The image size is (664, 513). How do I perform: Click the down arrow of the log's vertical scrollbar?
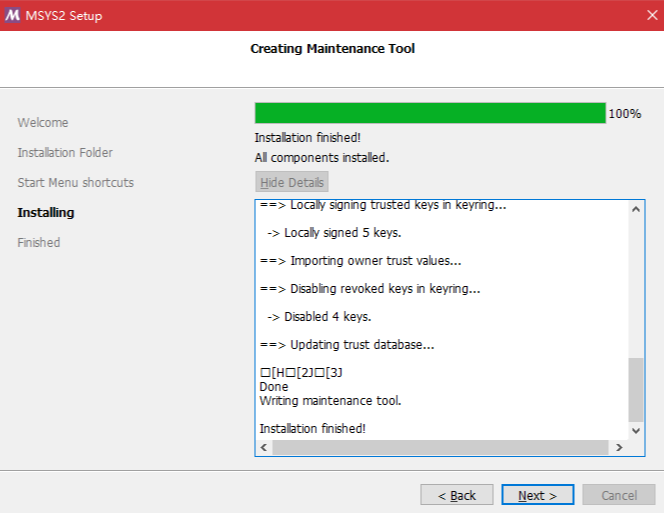(636, 430)
